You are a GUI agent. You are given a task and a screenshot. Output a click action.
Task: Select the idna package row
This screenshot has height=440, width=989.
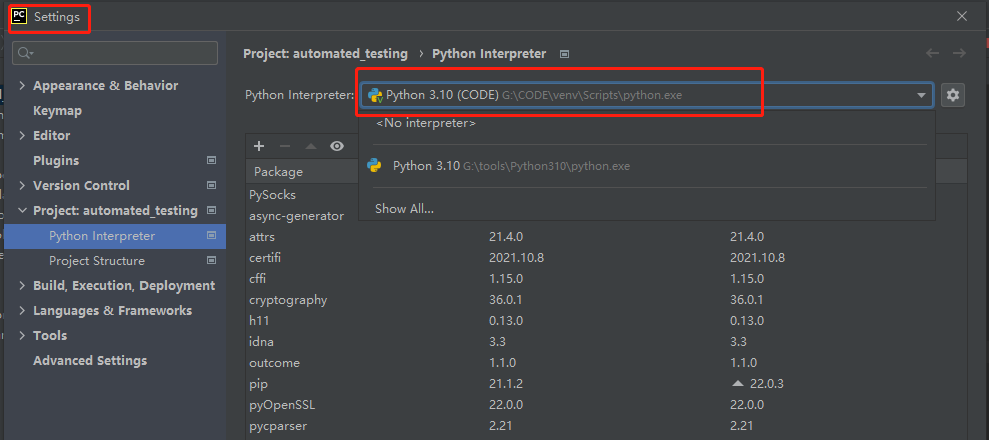click(x=606, y=342)
